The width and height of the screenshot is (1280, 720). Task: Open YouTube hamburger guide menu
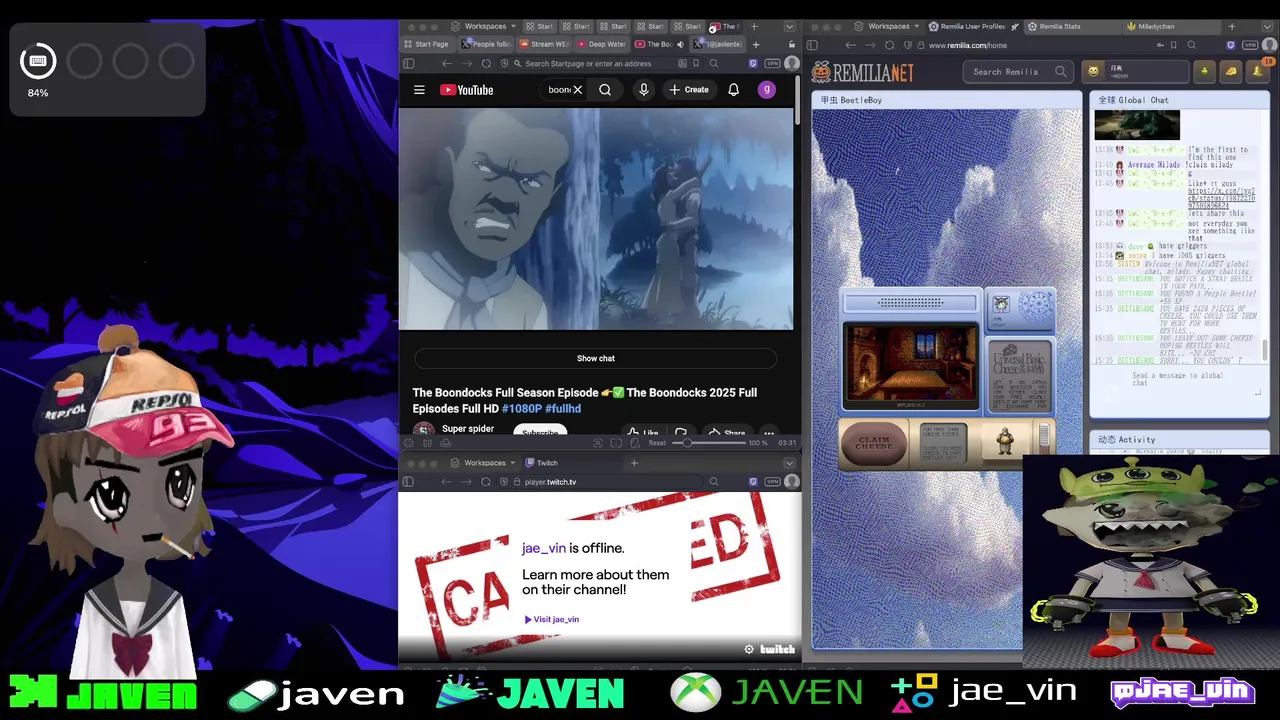(x=419, y=90)
